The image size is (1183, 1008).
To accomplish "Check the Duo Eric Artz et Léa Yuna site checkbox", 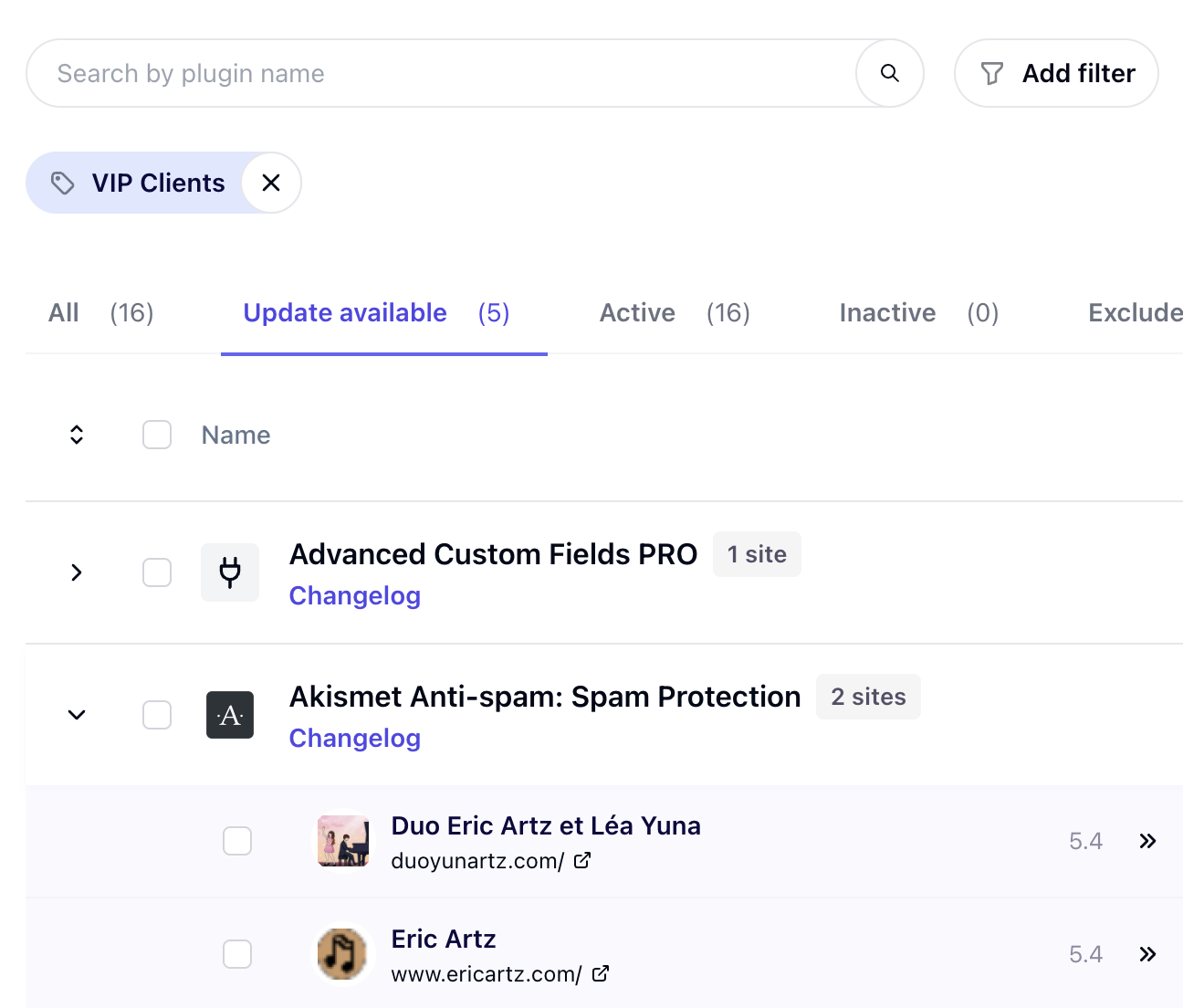I will [x=237, y=841].
